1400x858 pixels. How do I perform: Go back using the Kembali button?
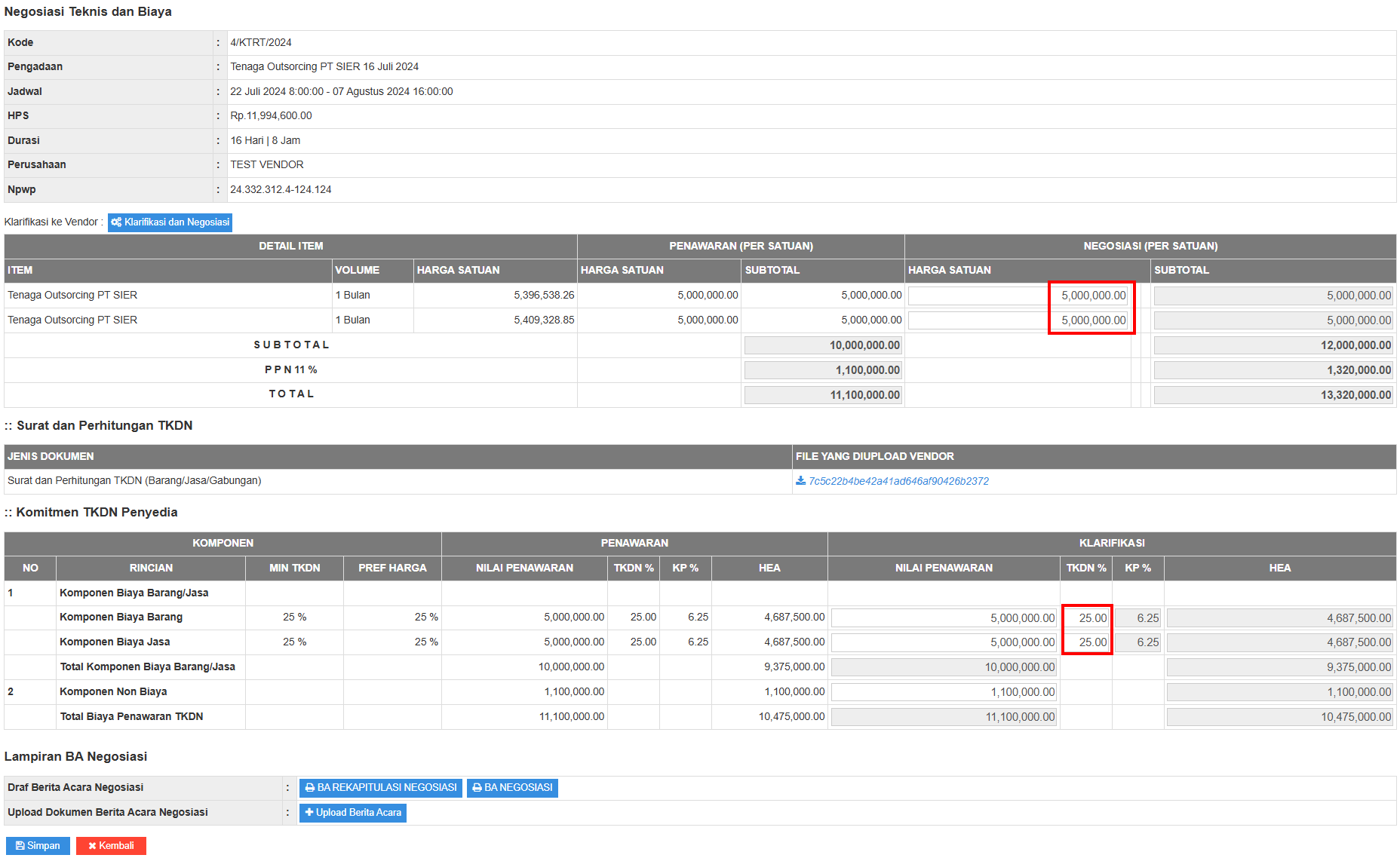(x=111, y=846)
